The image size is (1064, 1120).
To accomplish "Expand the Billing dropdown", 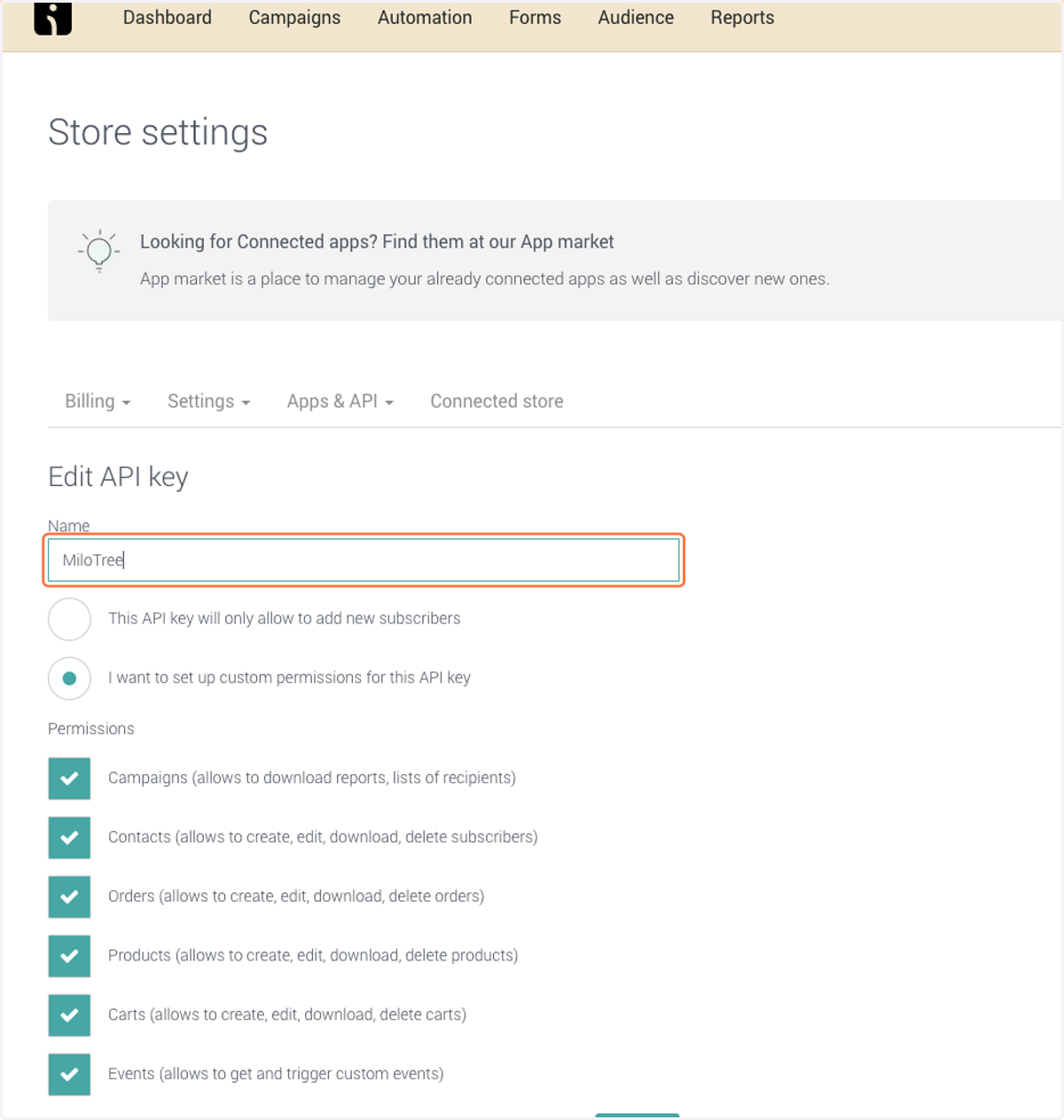I will [x=98, y=401].
